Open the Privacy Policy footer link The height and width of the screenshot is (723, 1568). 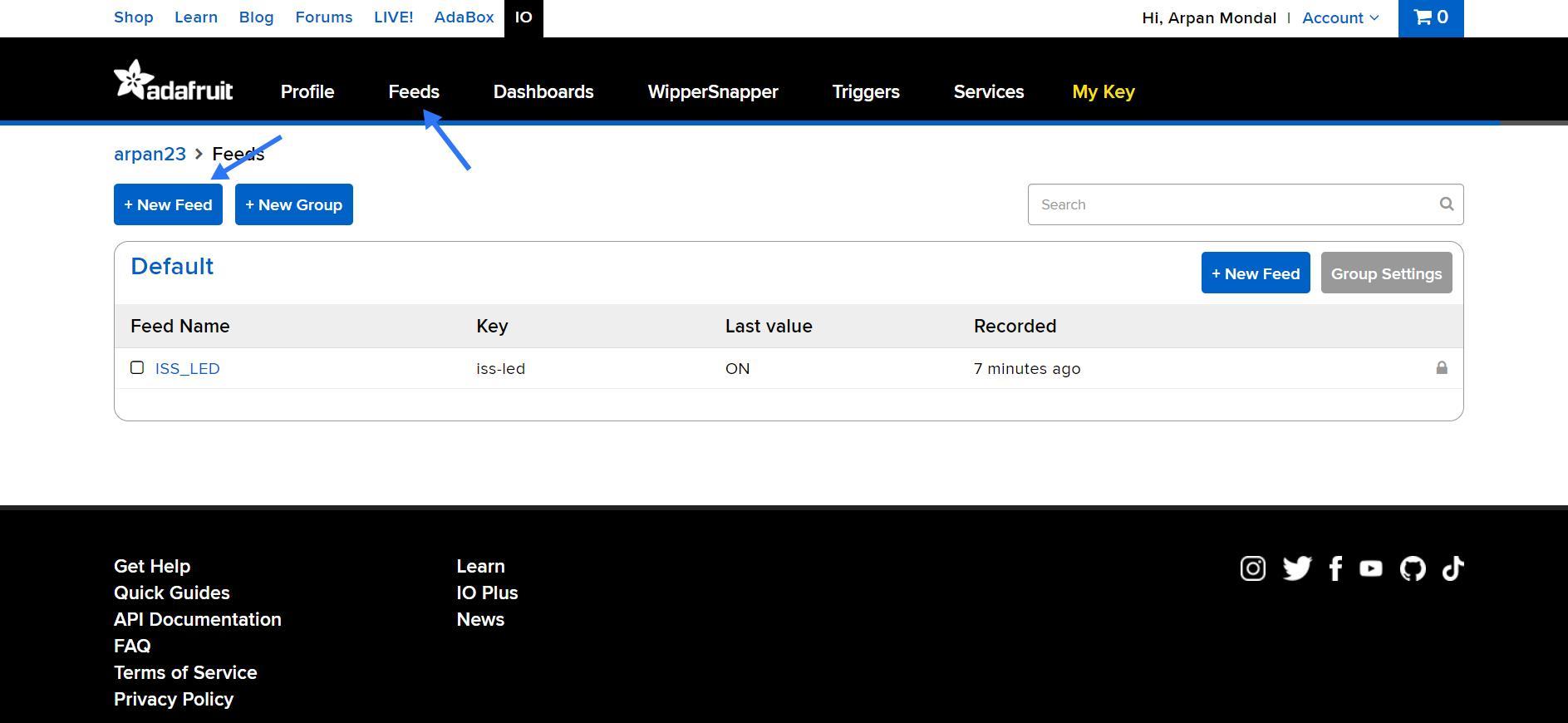174,699
